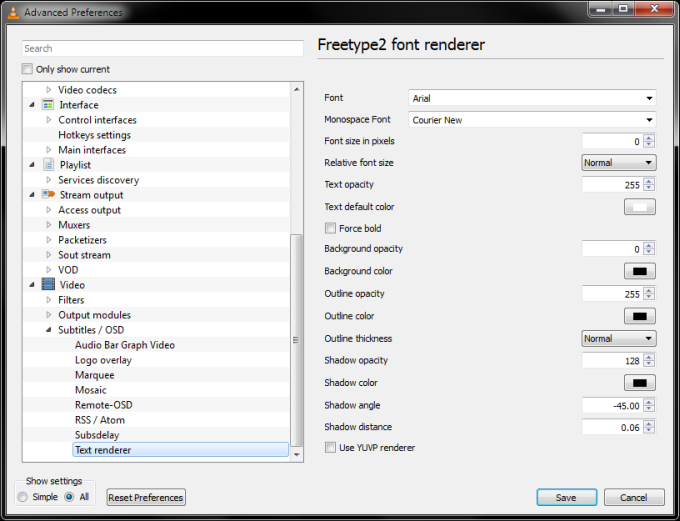
Task: Select Subsdelay in the tree
Action: [97, 435]
